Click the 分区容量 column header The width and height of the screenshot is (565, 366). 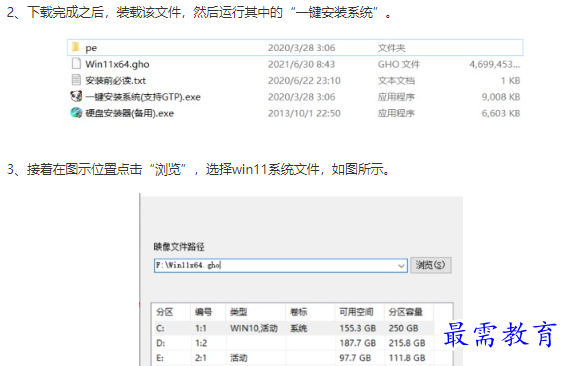coord(405,312)
